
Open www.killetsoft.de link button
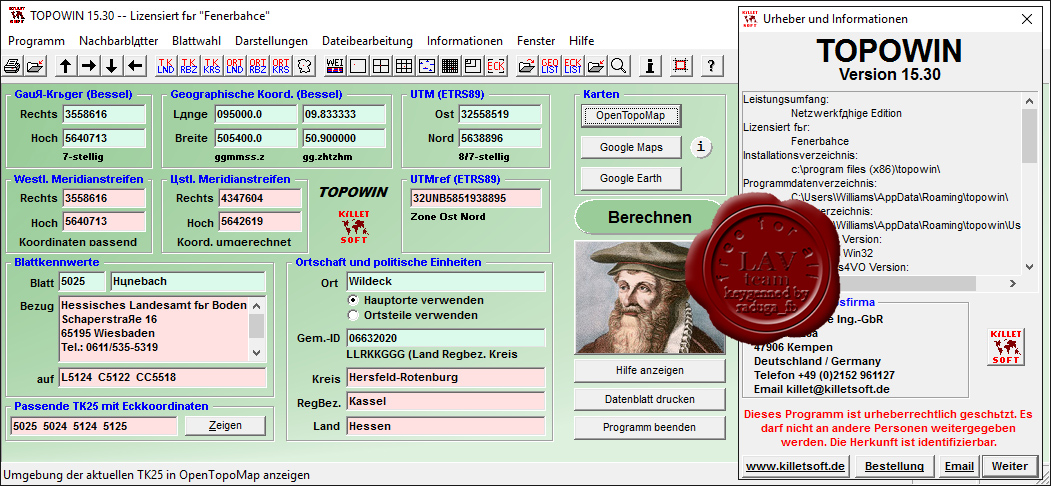(x=795, y=466)
